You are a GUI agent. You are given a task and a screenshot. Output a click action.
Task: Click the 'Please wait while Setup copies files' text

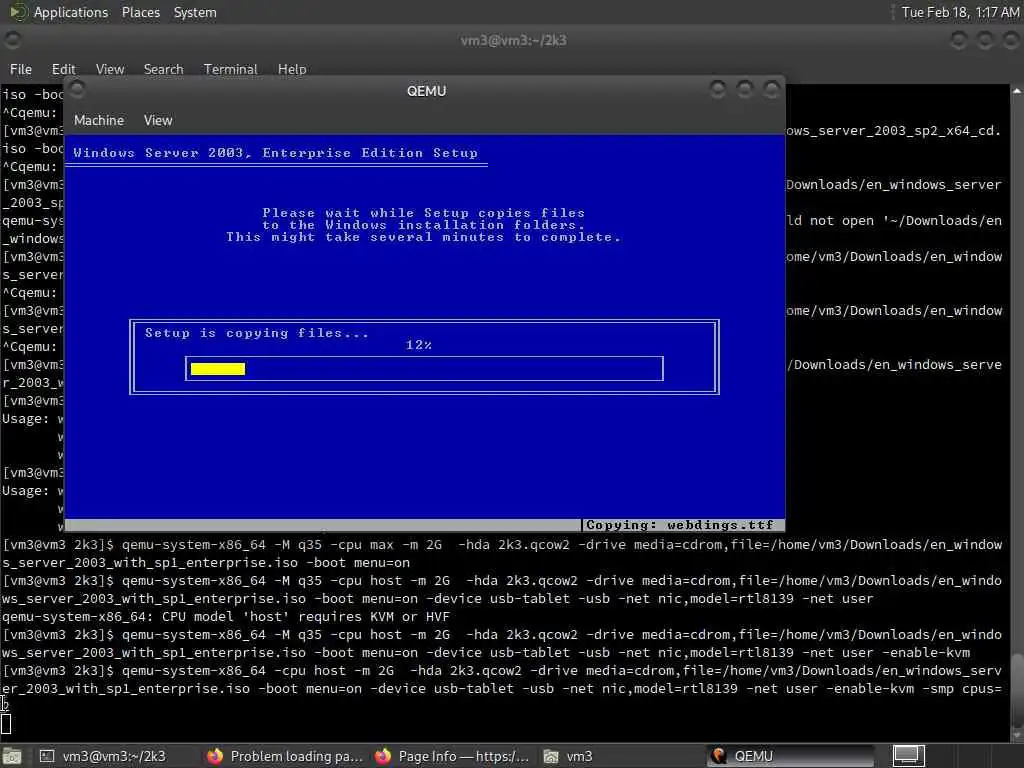[423, 213]
